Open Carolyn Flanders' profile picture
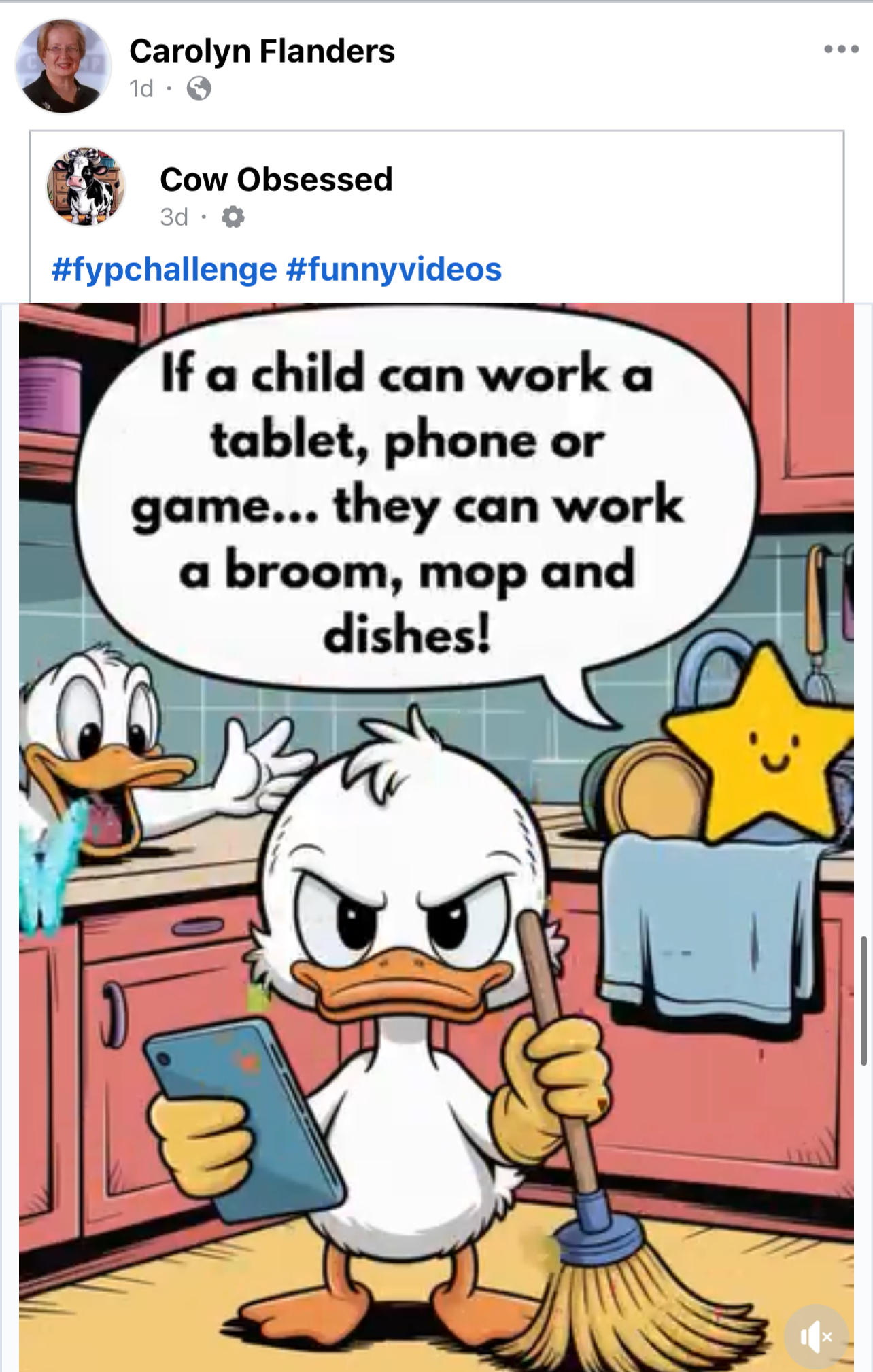Image resolution: width=873 pixels, height=1372 pixels. coord(63,66)
